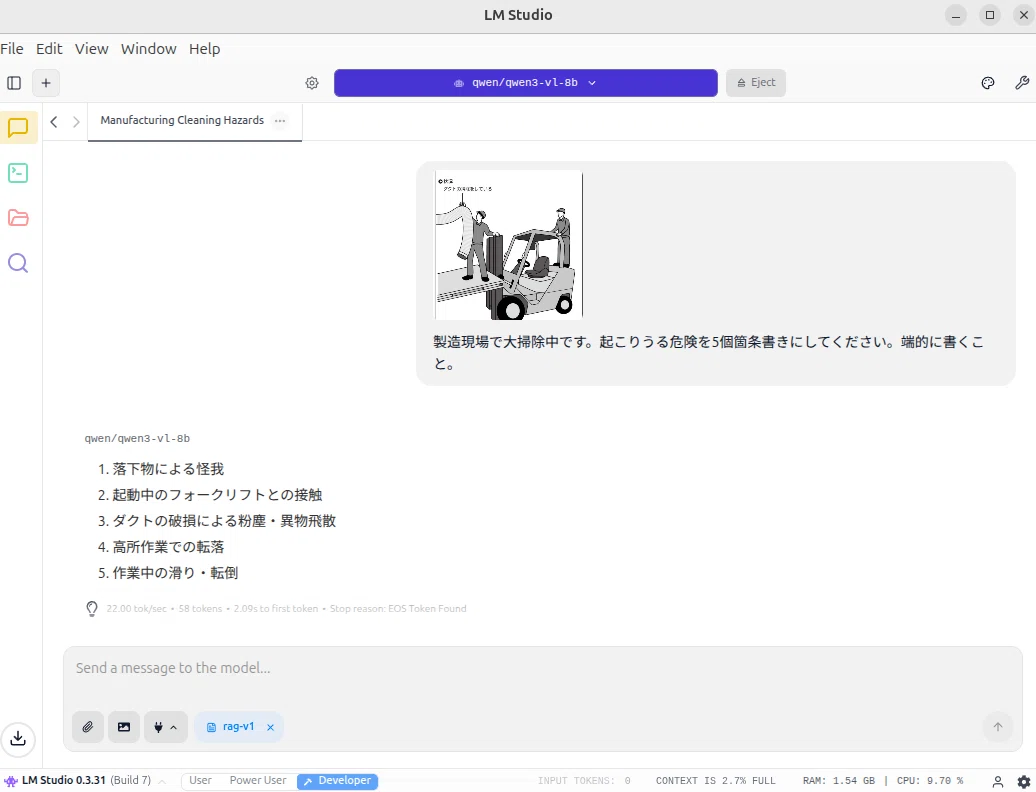Open the Edit menu

click(x=49, y=49)
